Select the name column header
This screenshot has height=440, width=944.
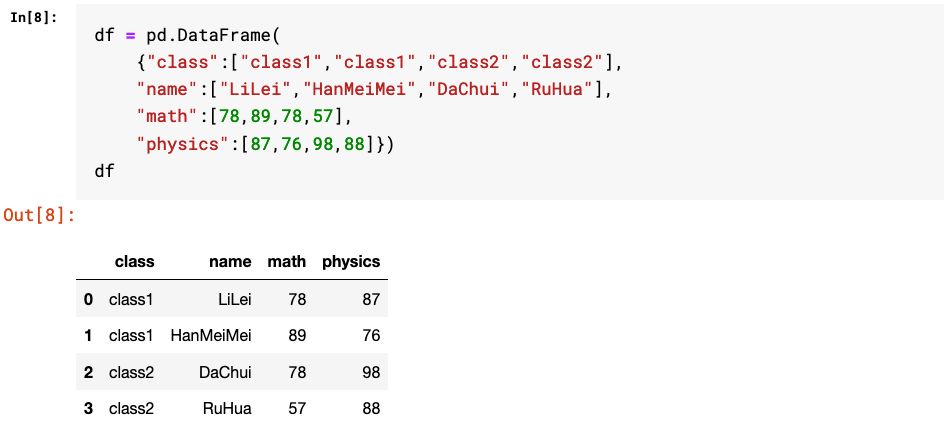pos(230,261)
